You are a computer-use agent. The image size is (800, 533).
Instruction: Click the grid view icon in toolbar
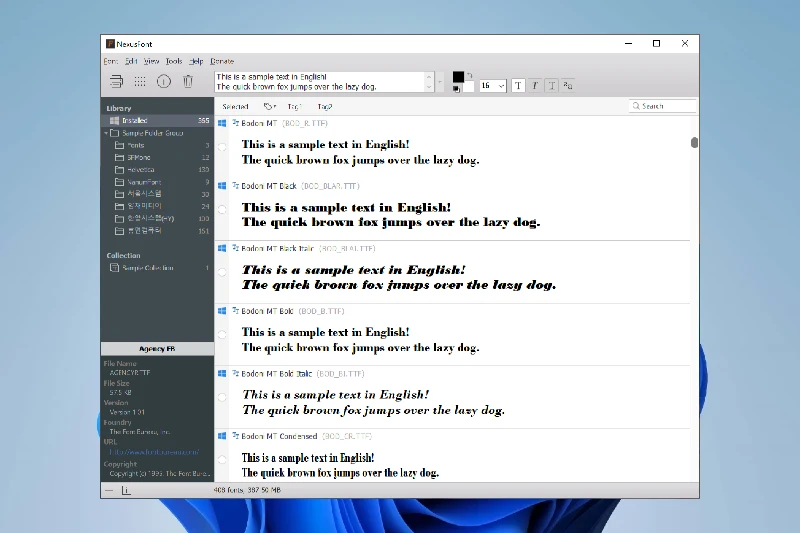point(140,81)
